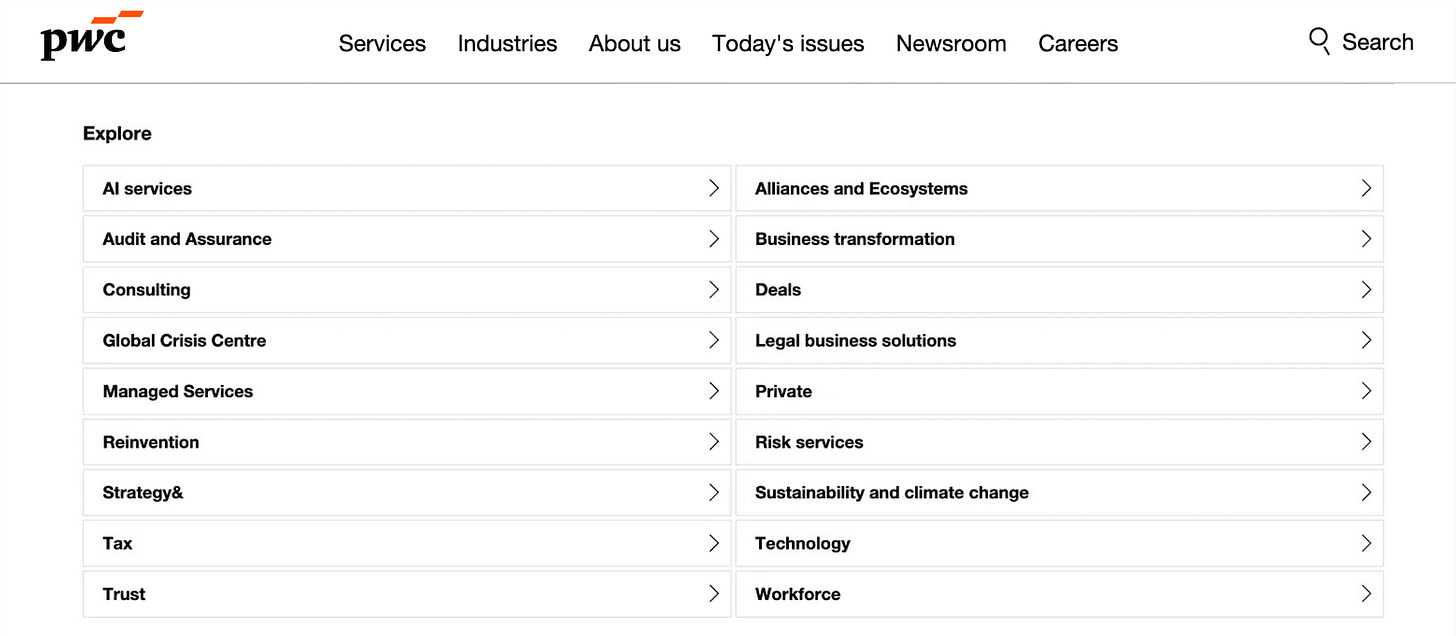Select About us in navigation
The image size is (1456, 636).
[x=634, y=43]
